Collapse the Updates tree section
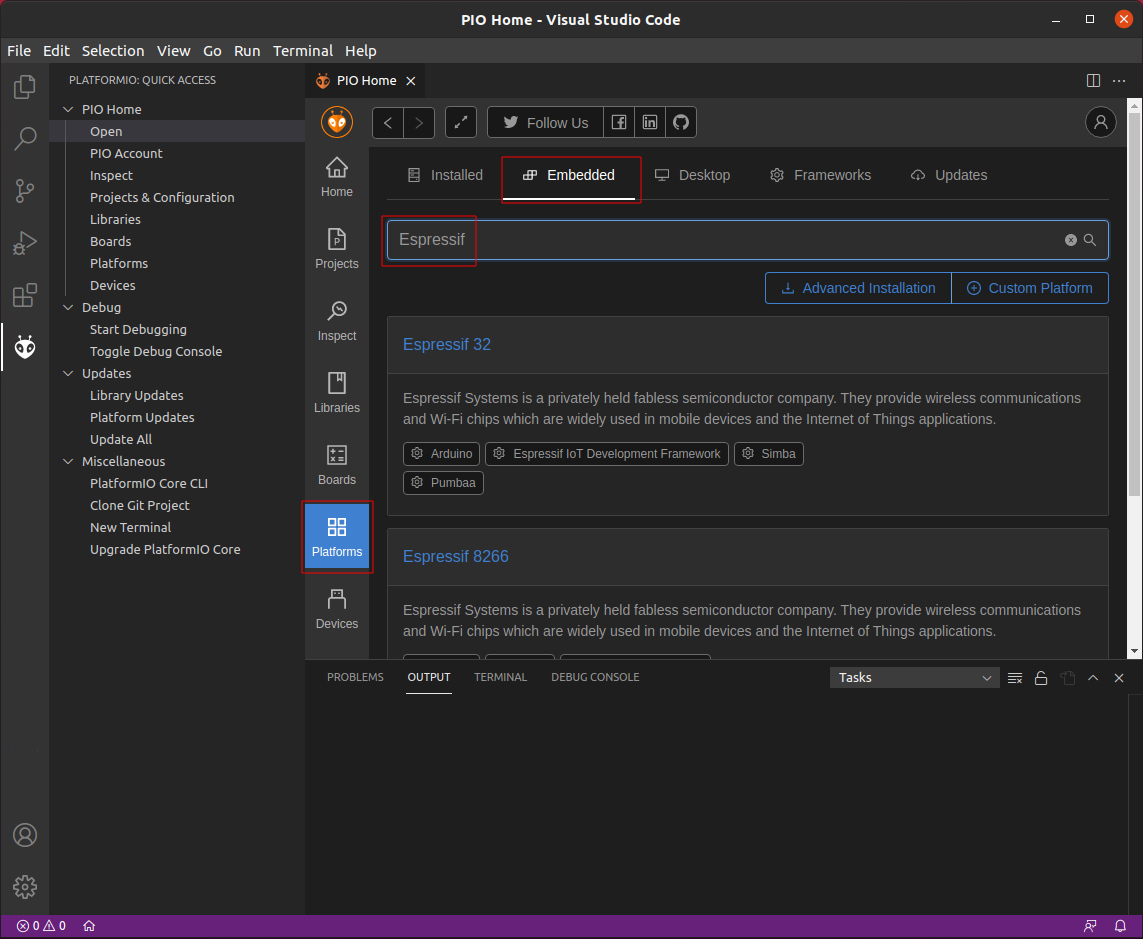Screen dimensions: 1143x939 68,373
